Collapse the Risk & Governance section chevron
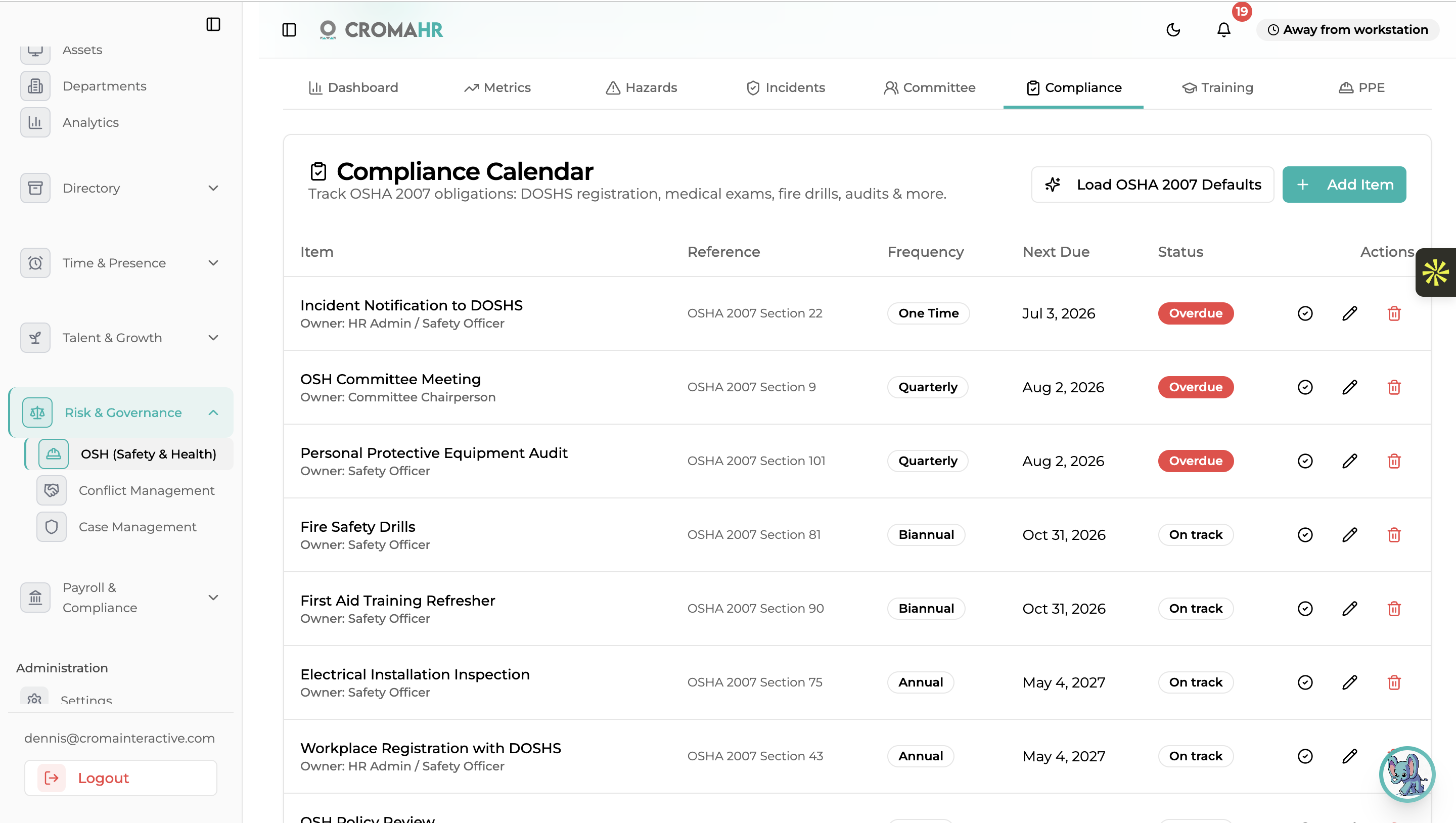The width and height of the screenshot is (1456, 823). [x=213, y=413]
